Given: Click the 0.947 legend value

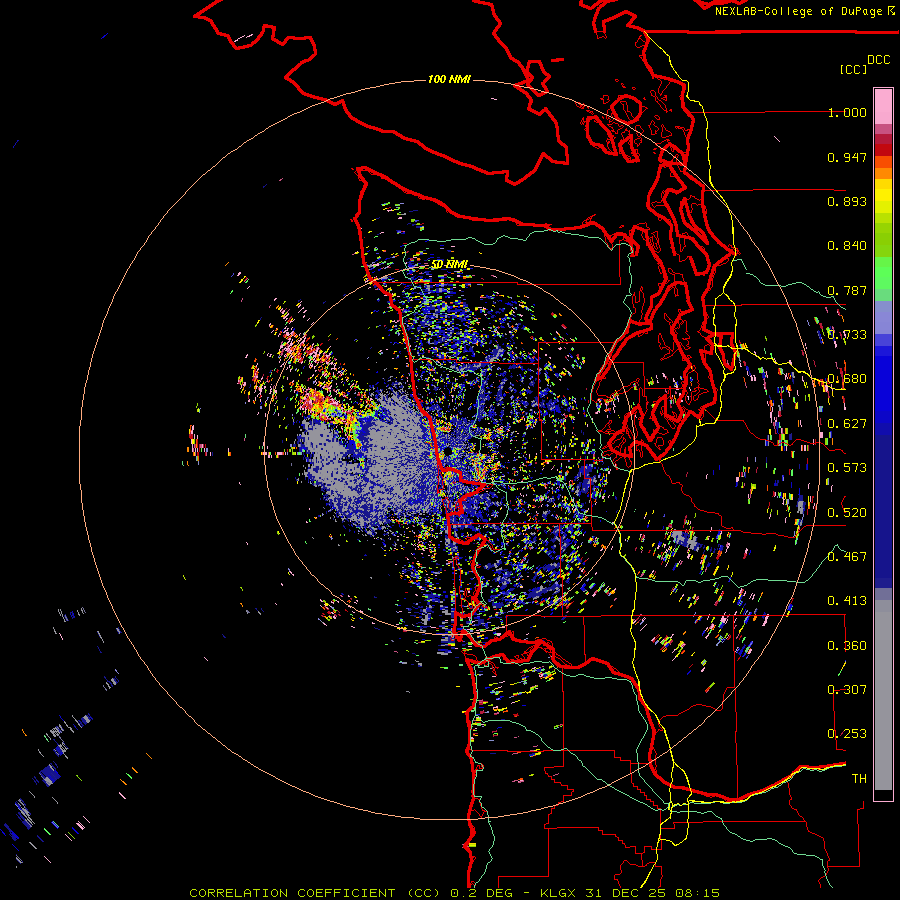Looking at the screenshot, I should click(847, 157).
